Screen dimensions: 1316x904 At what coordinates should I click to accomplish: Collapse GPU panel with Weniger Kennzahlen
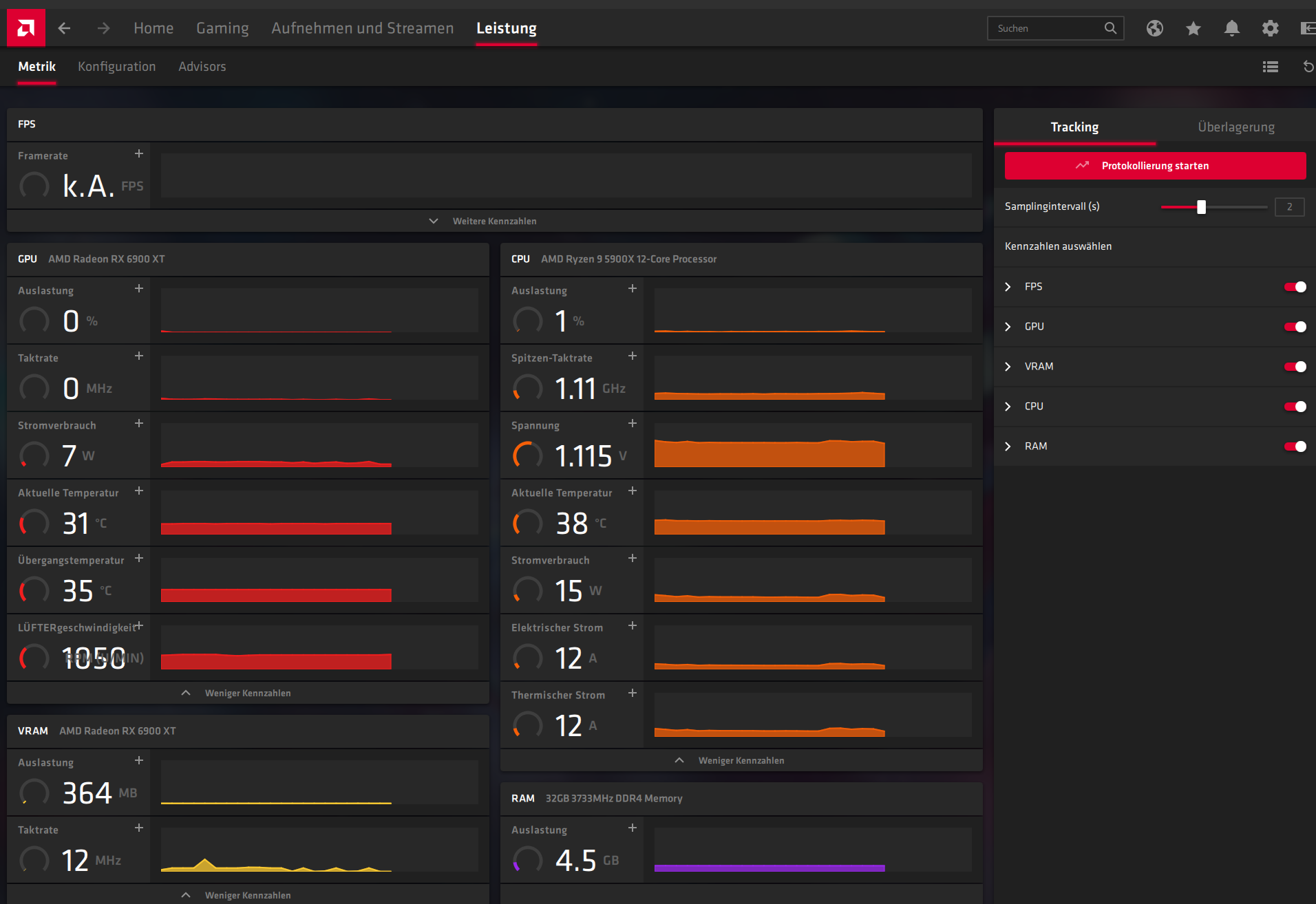pos(248,693)
